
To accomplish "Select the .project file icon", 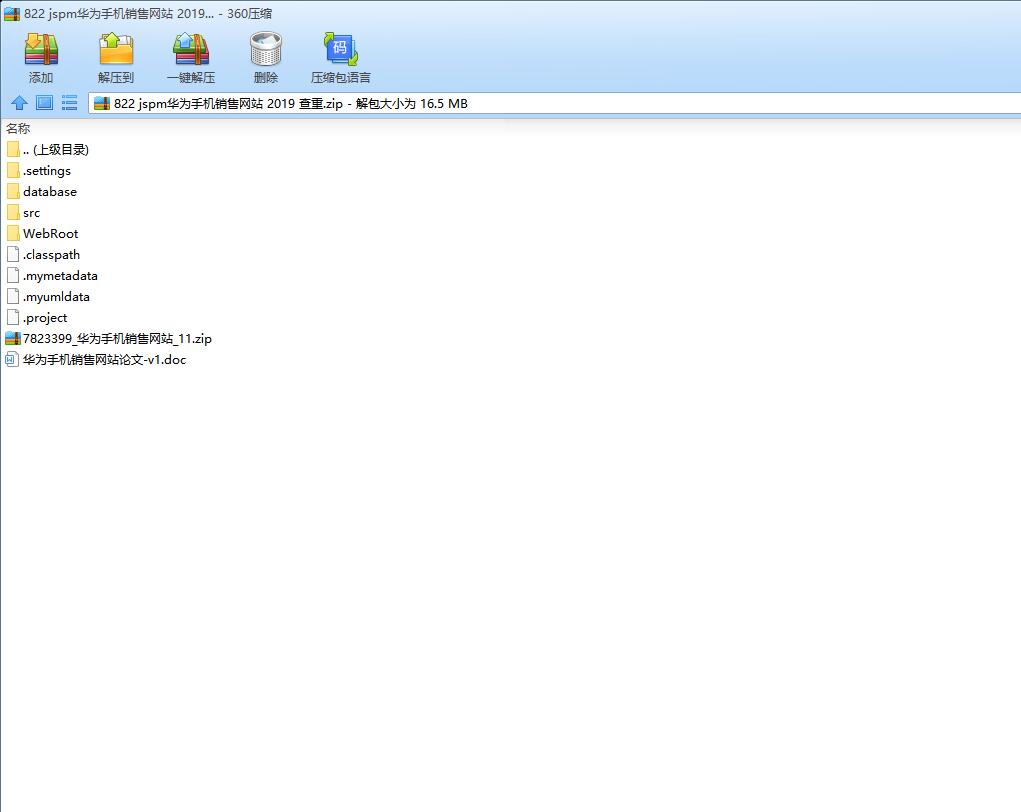I will tap(13, 317).
